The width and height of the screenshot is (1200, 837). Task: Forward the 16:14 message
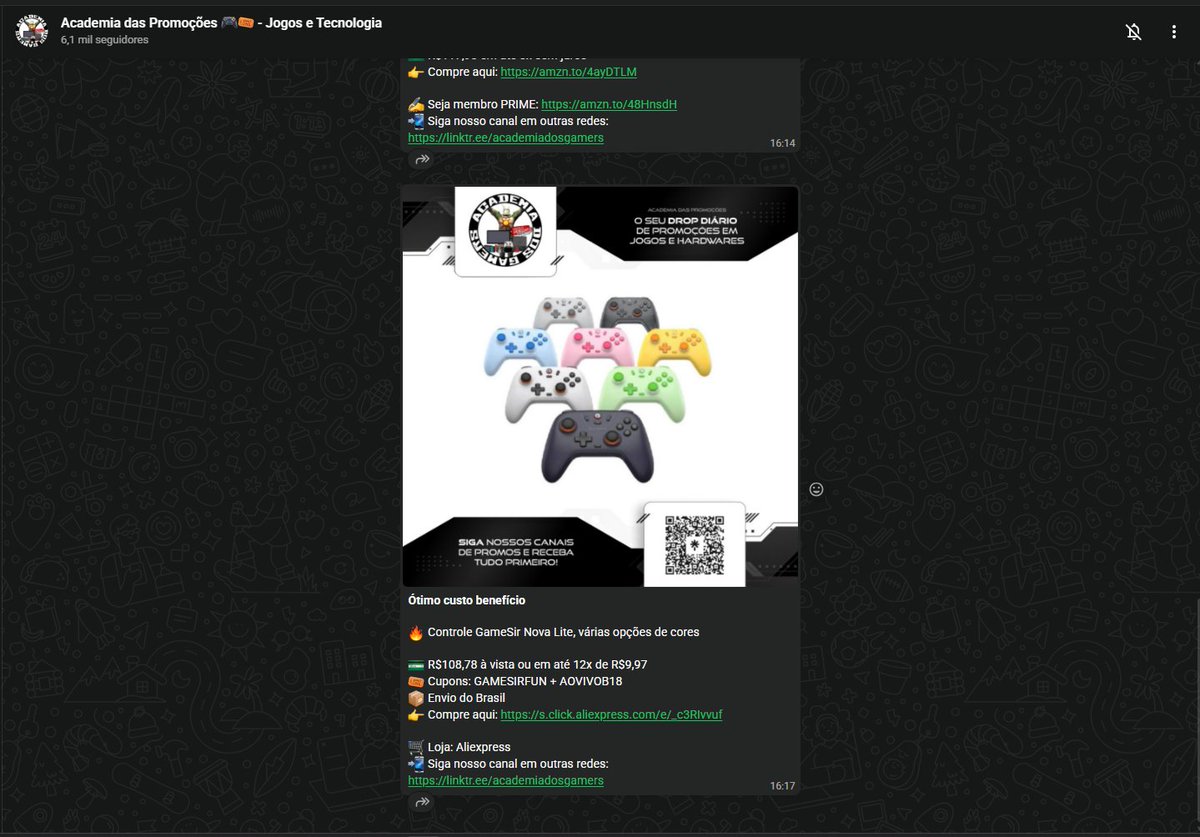[422, 160]
